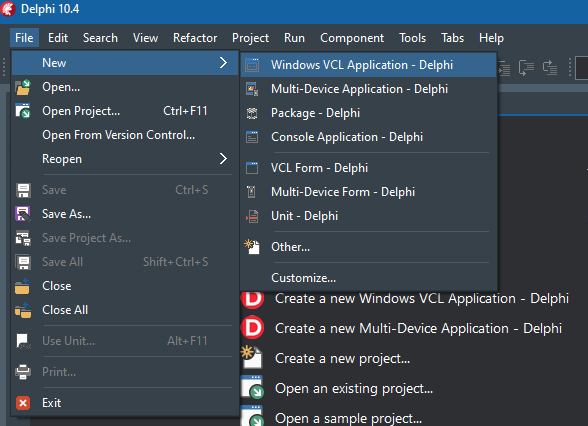This screenshot has width=588, height=426.
Task: Click the Console Application icon in submenu
Action: (252, 137)
